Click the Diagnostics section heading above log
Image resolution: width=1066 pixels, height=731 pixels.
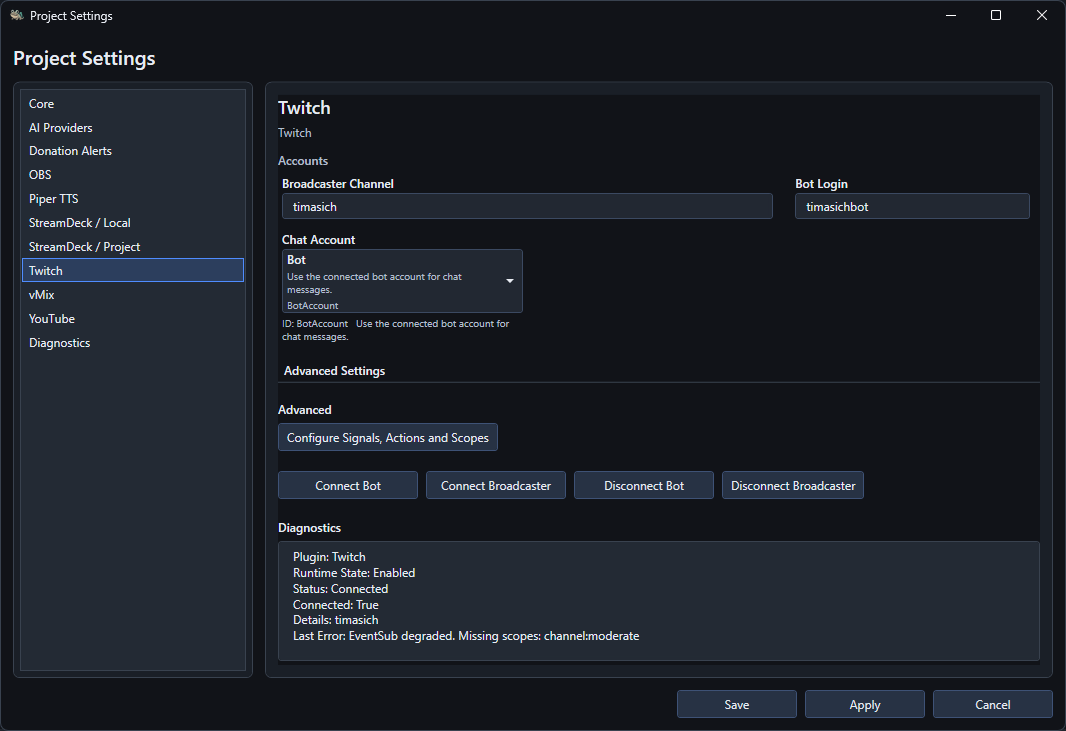tap(309, 528)
